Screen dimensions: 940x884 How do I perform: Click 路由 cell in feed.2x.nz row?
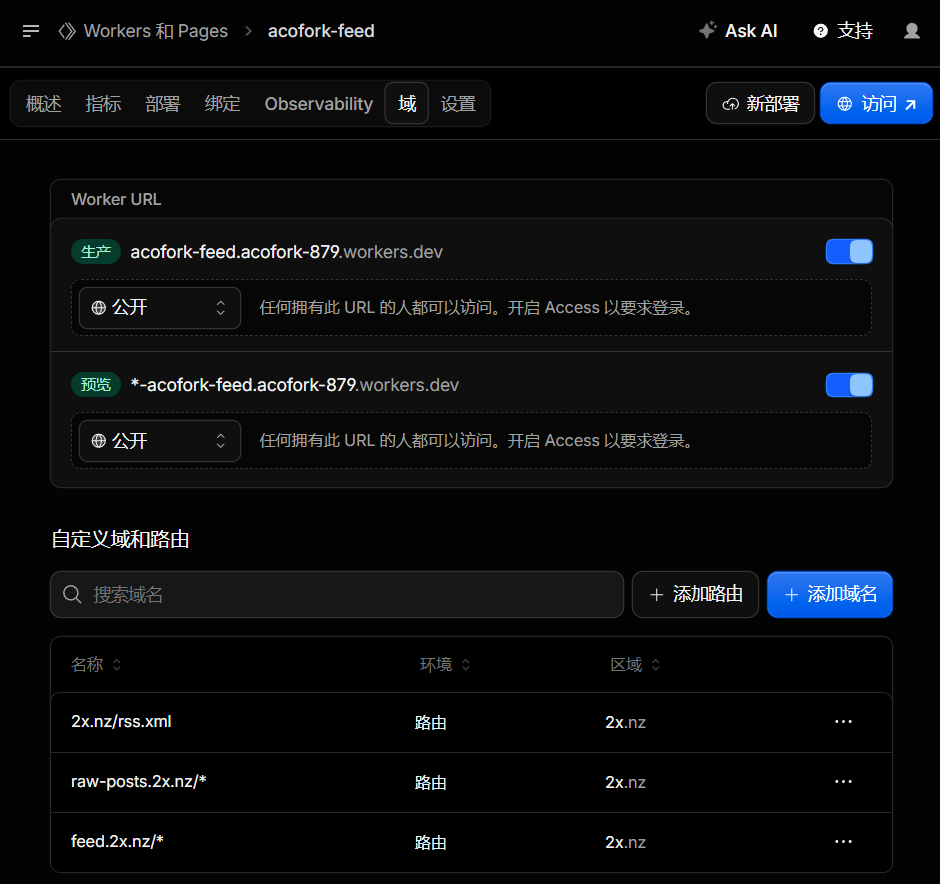[x=430, y=843]
